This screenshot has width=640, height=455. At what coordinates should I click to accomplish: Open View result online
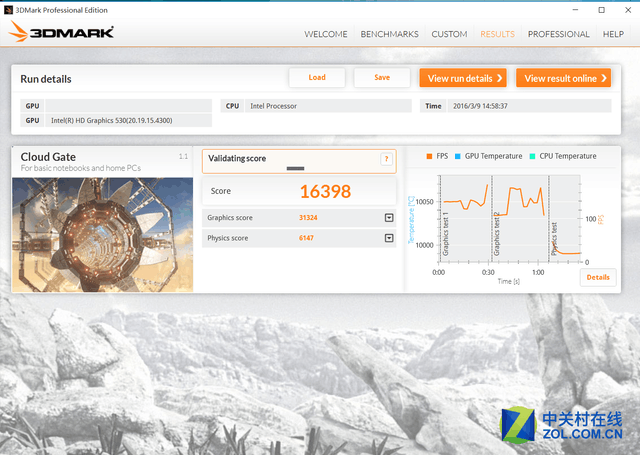[563, 78]
